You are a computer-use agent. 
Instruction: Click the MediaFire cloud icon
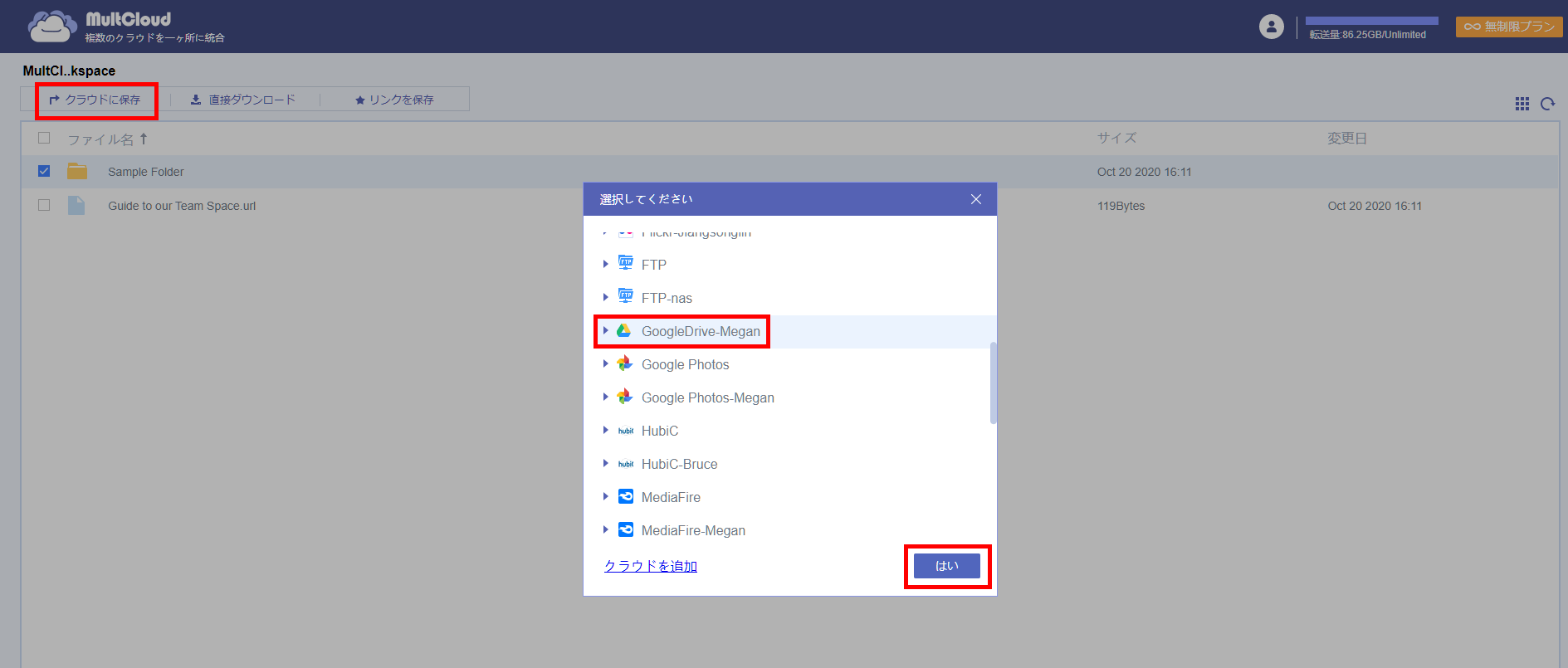pos(626,496)
